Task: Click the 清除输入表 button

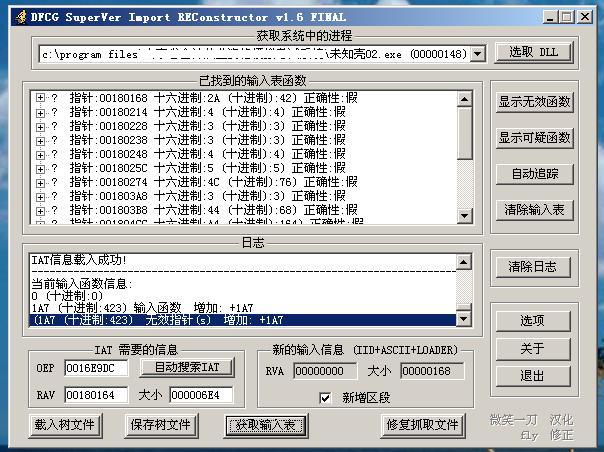Action: 534,210
